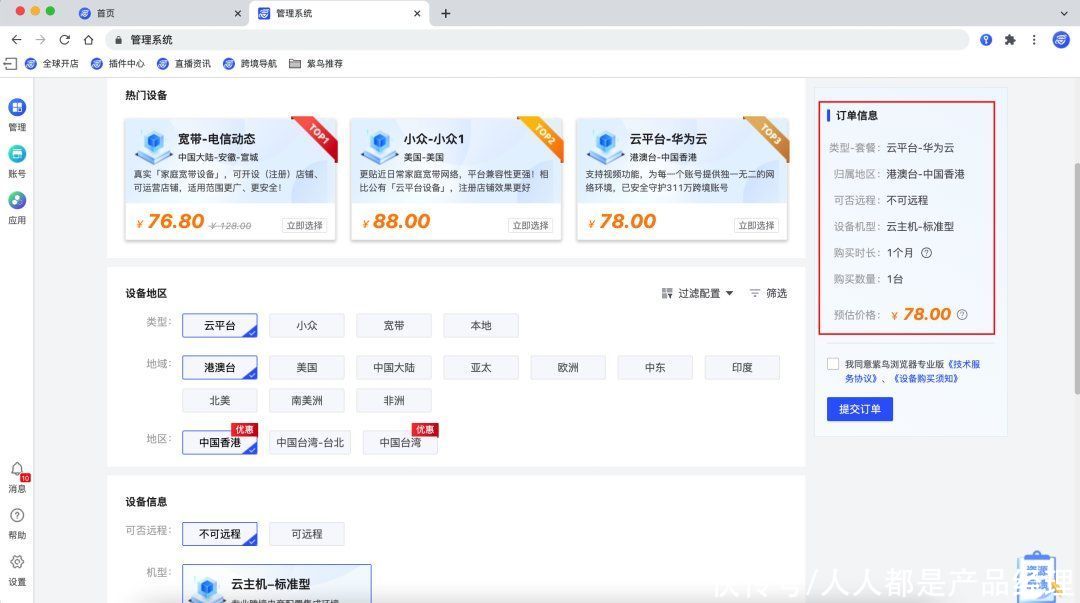This screenshot has width=1080, height=603.
Task: Open new browser tab
Action: click(x=446, y=13)
